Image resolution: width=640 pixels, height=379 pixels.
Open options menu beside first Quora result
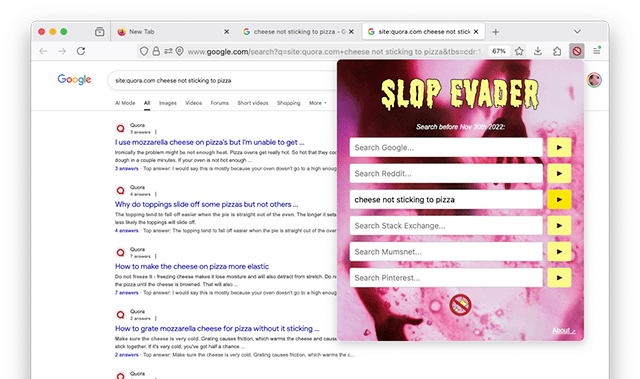click(x=156, y=132)
